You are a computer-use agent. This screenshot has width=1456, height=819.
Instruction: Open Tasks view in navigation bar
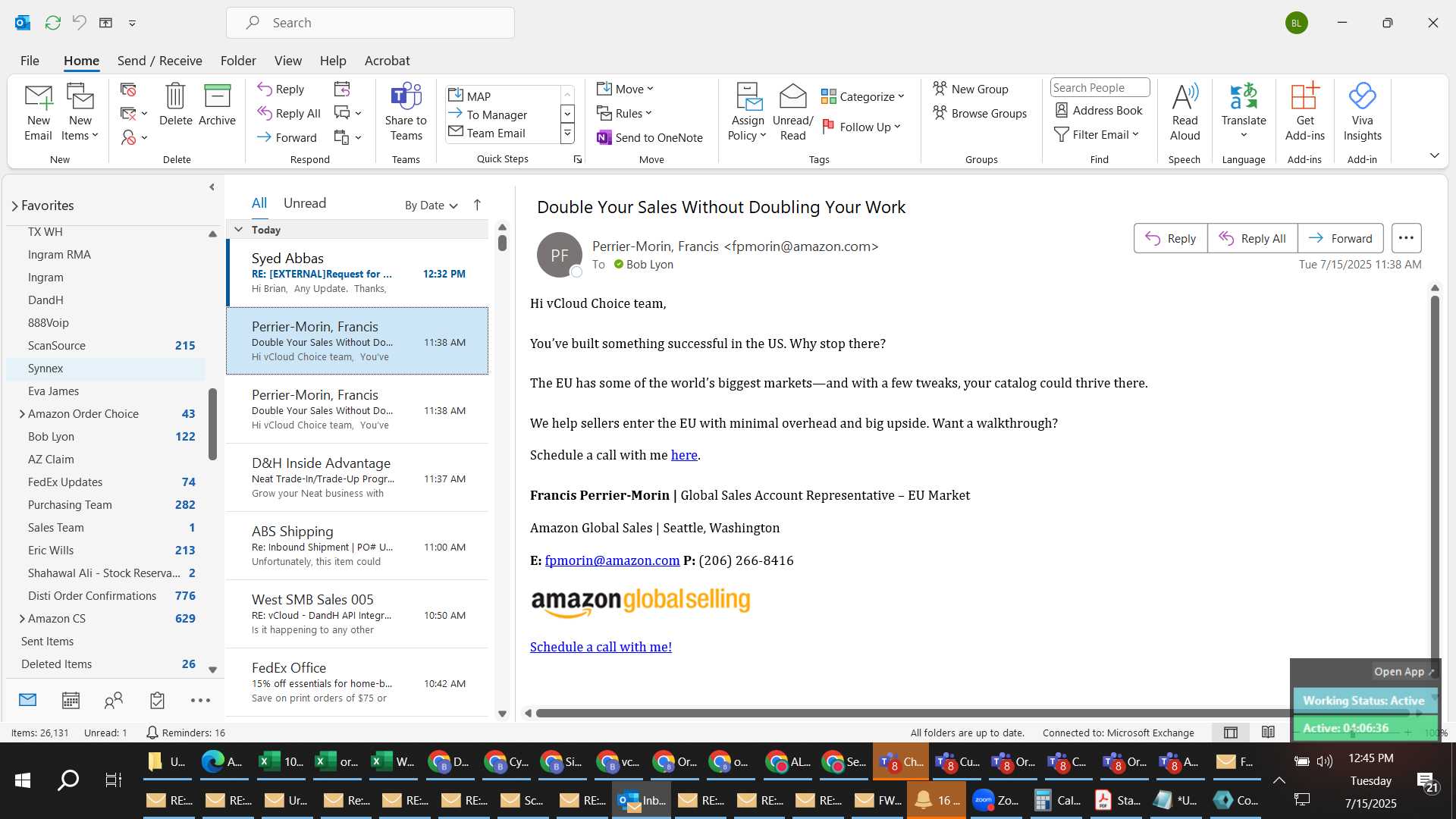pyautogui.click(x=157, y=700)
